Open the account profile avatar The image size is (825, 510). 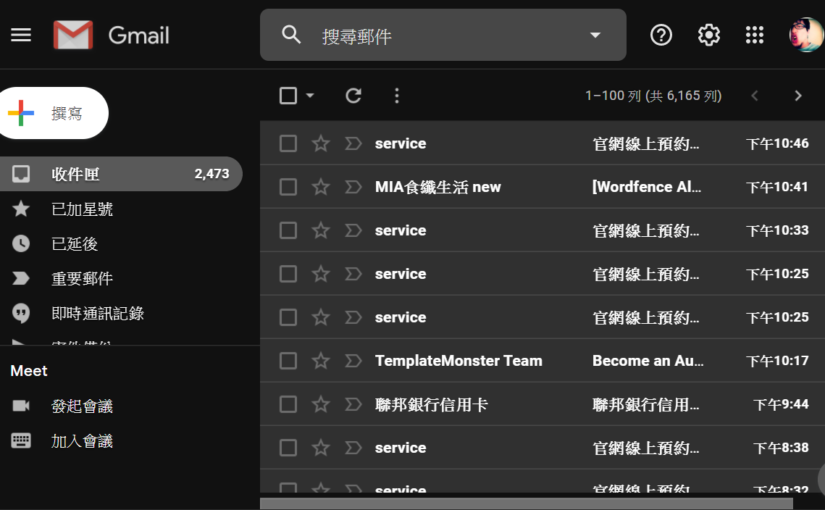(805, 35)
